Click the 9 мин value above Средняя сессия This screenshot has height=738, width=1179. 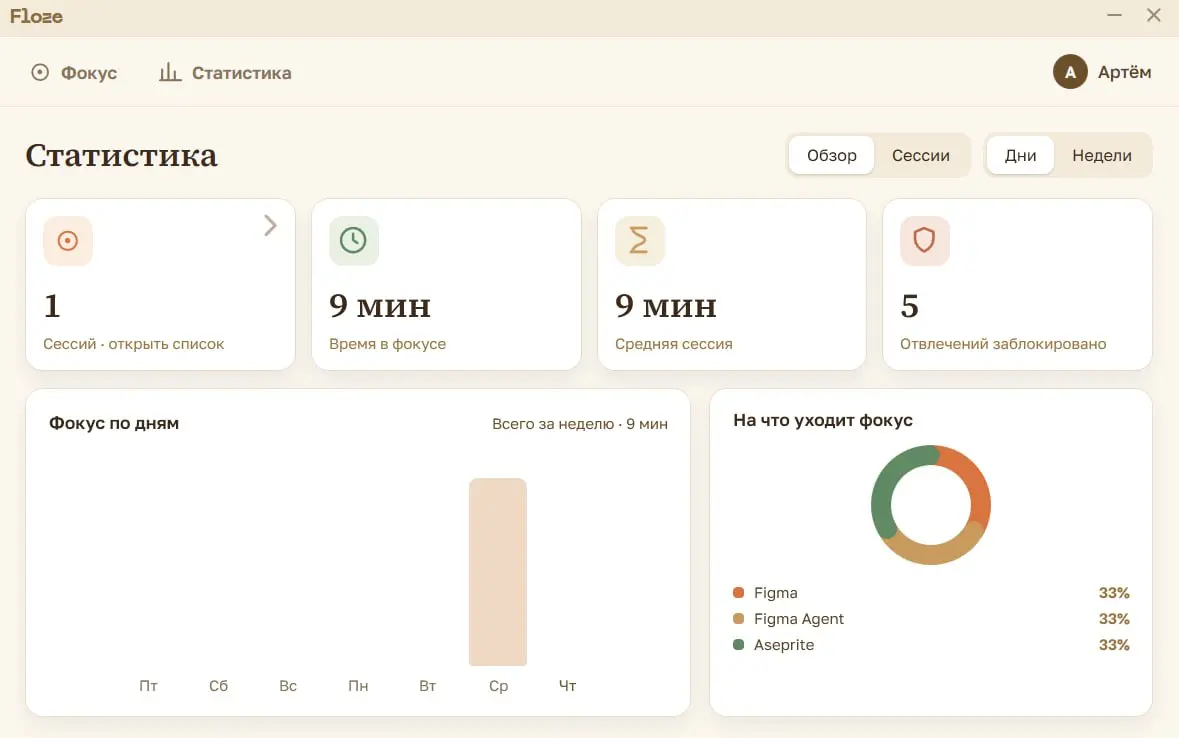click(x=665, y=305)
